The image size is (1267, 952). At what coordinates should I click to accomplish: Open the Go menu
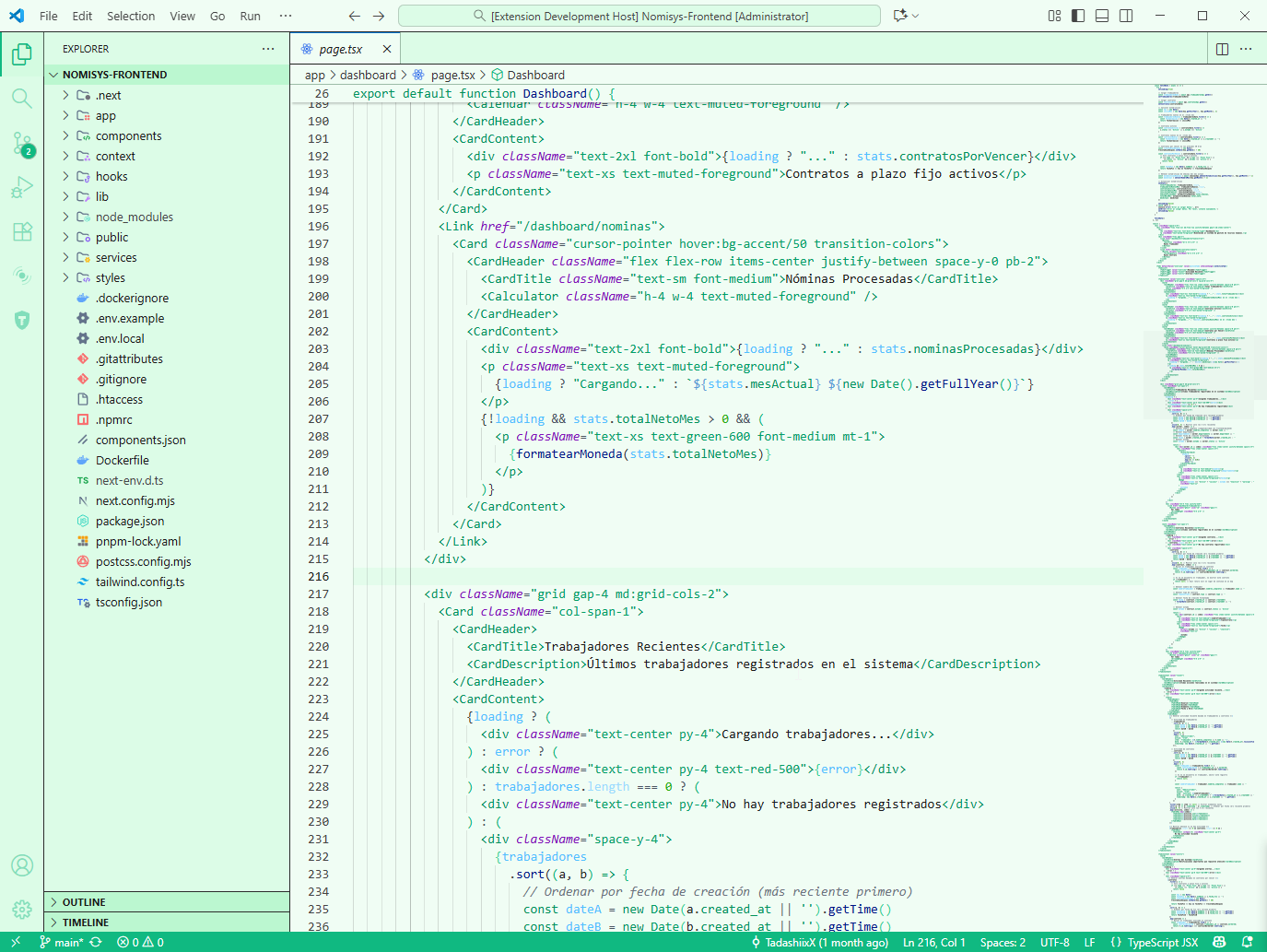[x=217, y=16]
